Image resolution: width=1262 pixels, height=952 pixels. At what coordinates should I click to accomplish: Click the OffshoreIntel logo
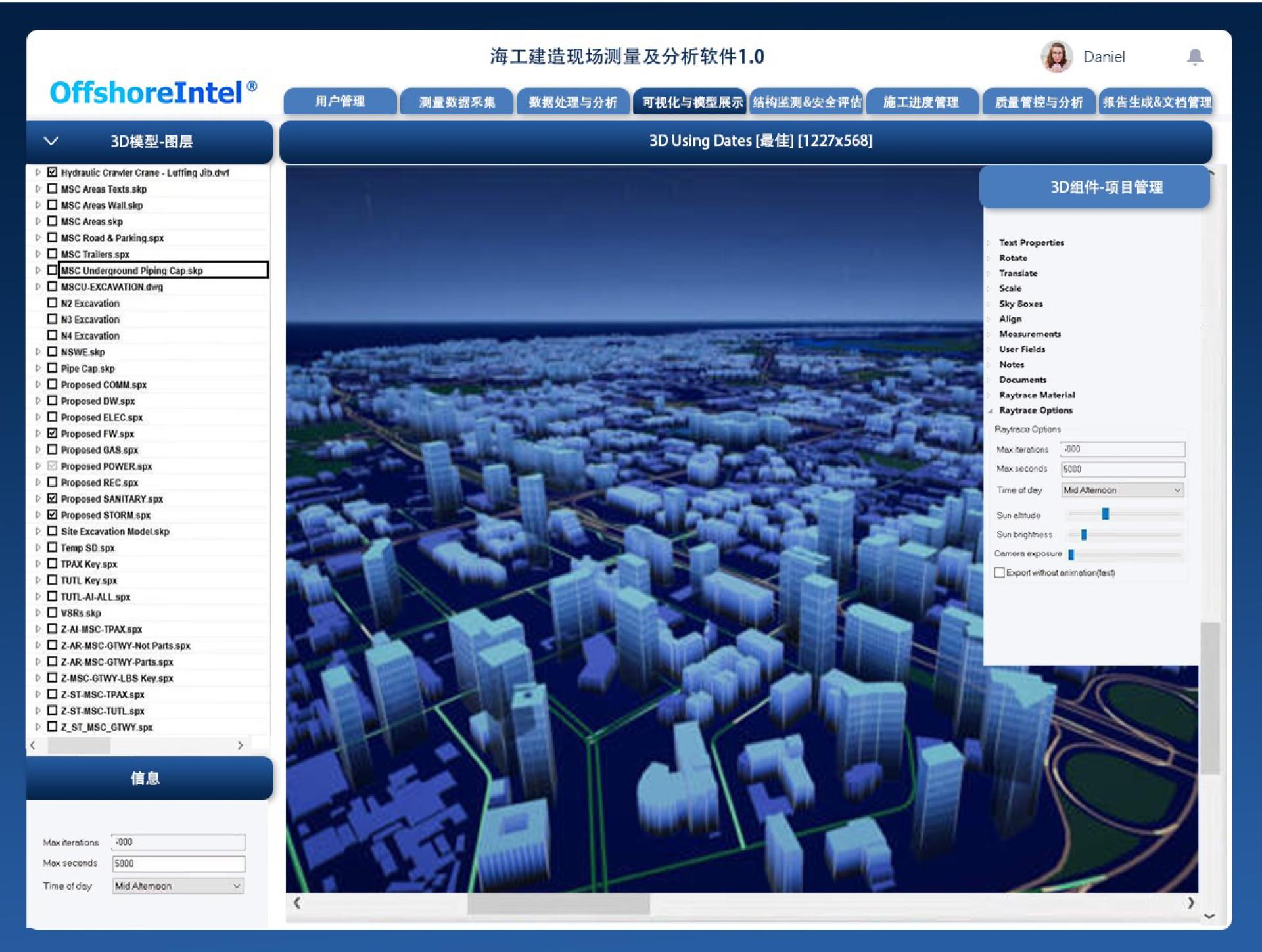152,93
